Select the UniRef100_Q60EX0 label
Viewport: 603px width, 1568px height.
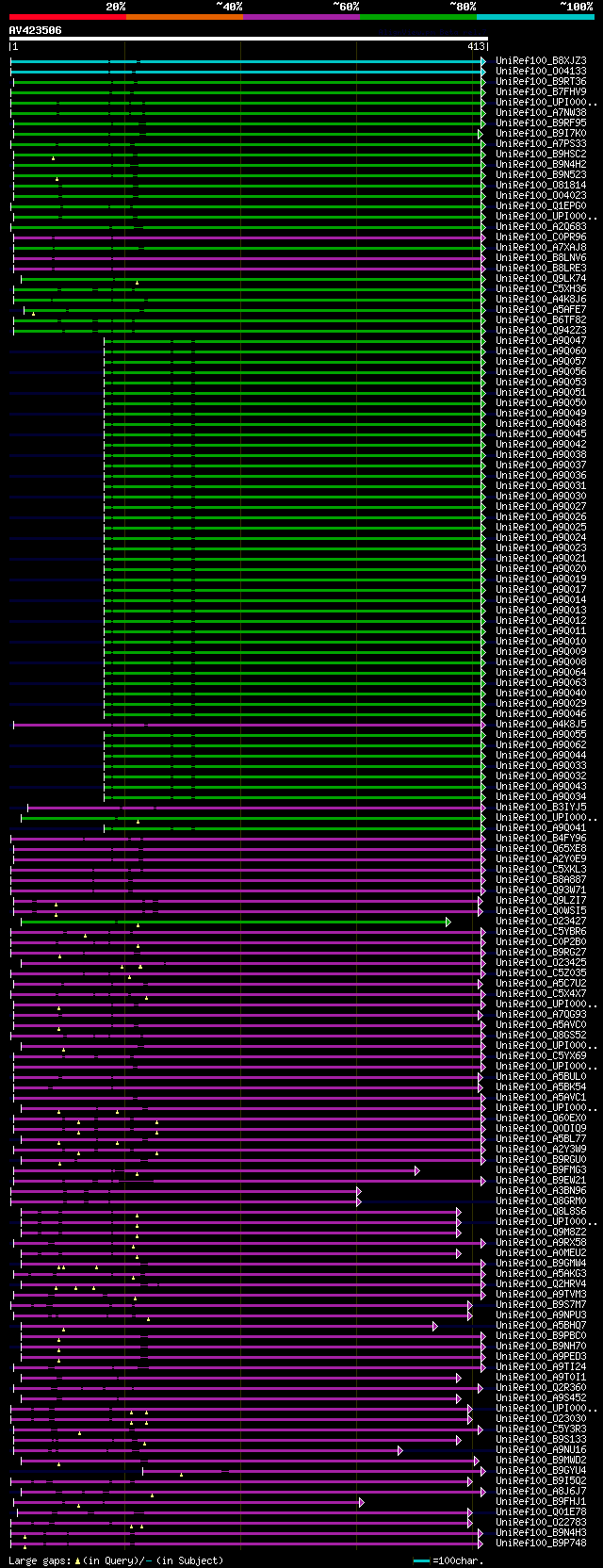[x=541, y=1118]
